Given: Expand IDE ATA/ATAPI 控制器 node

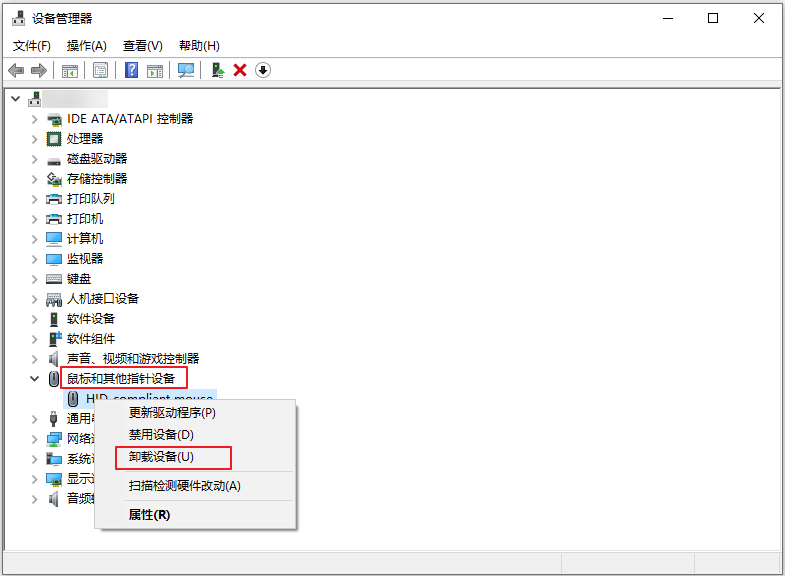Looking at the screenshot, I should (35, 119).
